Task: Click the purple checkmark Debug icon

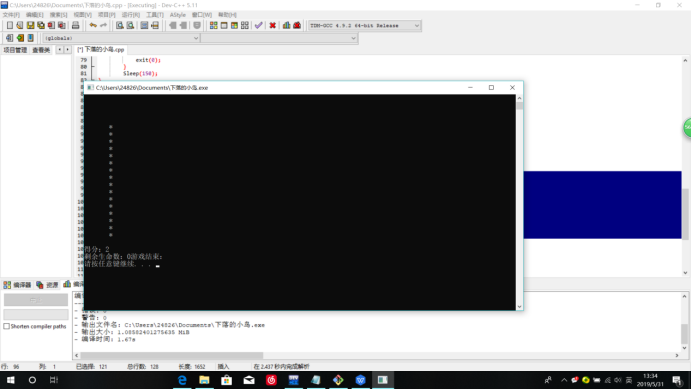Action: pyautogui.click(x=259, y=26)
